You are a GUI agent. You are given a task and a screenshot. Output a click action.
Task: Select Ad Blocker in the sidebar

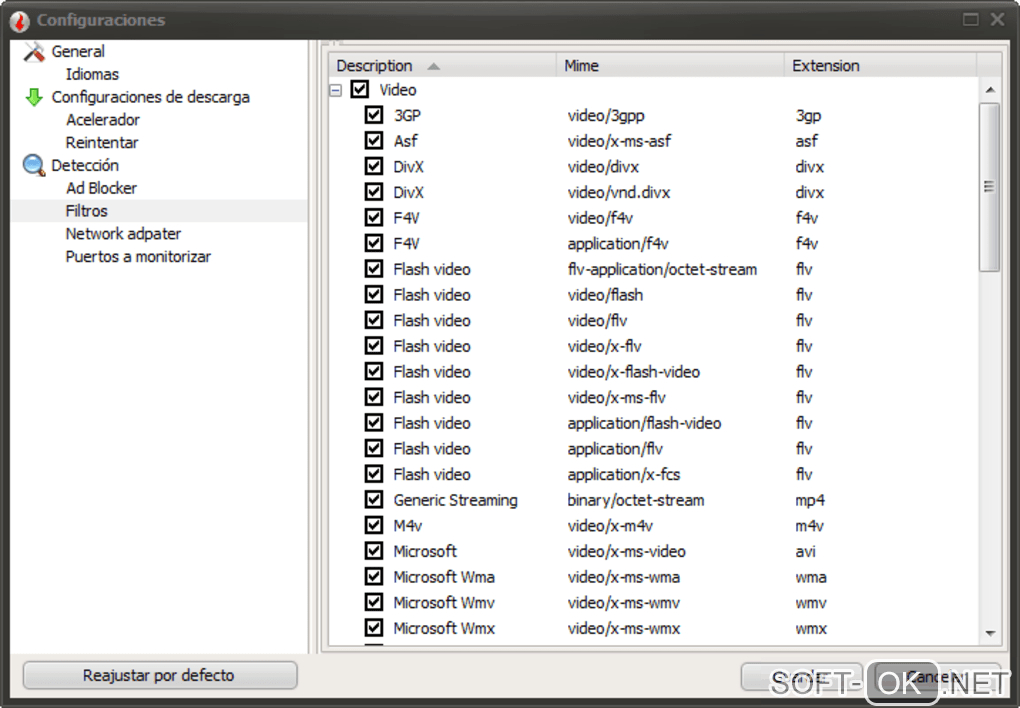101,188
